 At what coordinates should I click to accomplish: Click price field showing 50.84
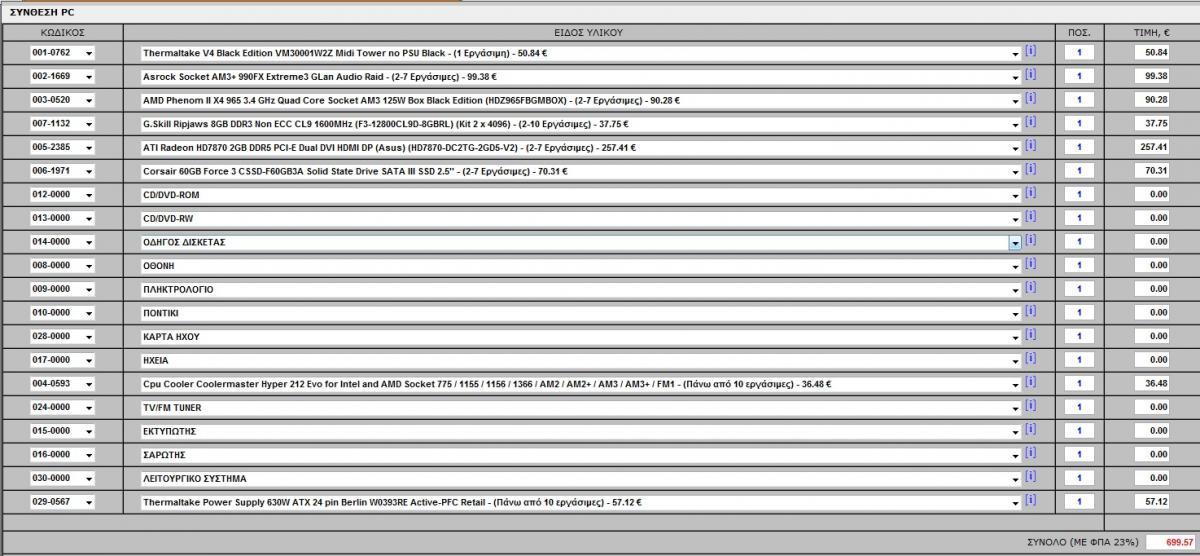point(1152,52)
